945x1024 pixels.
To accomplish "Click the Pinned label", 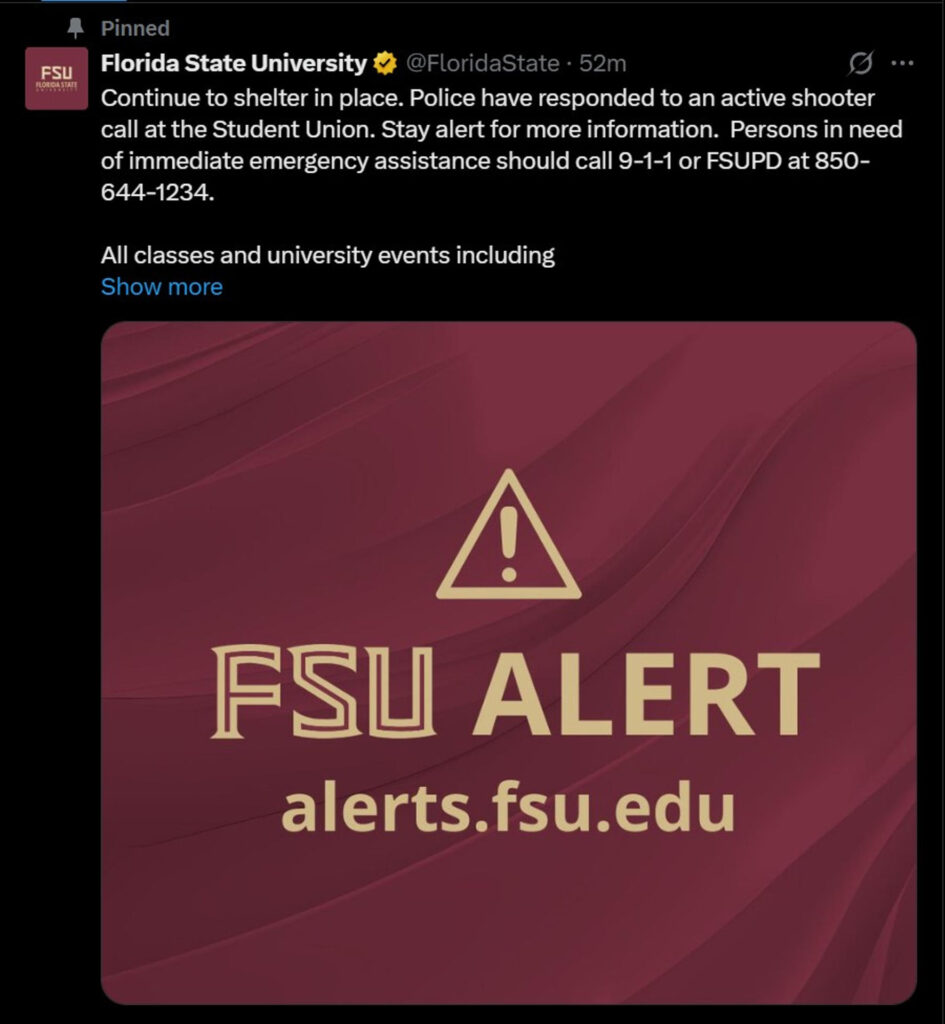I will point(135,28).
